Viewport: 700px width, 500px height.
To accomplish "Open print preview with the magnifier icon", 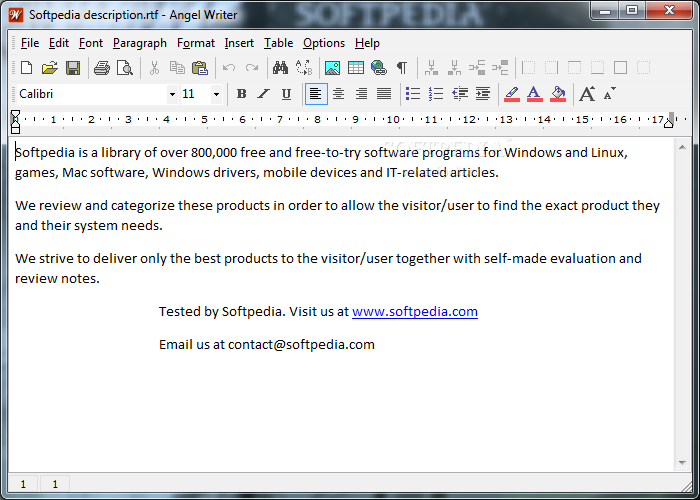I will [x=125, y=68].
